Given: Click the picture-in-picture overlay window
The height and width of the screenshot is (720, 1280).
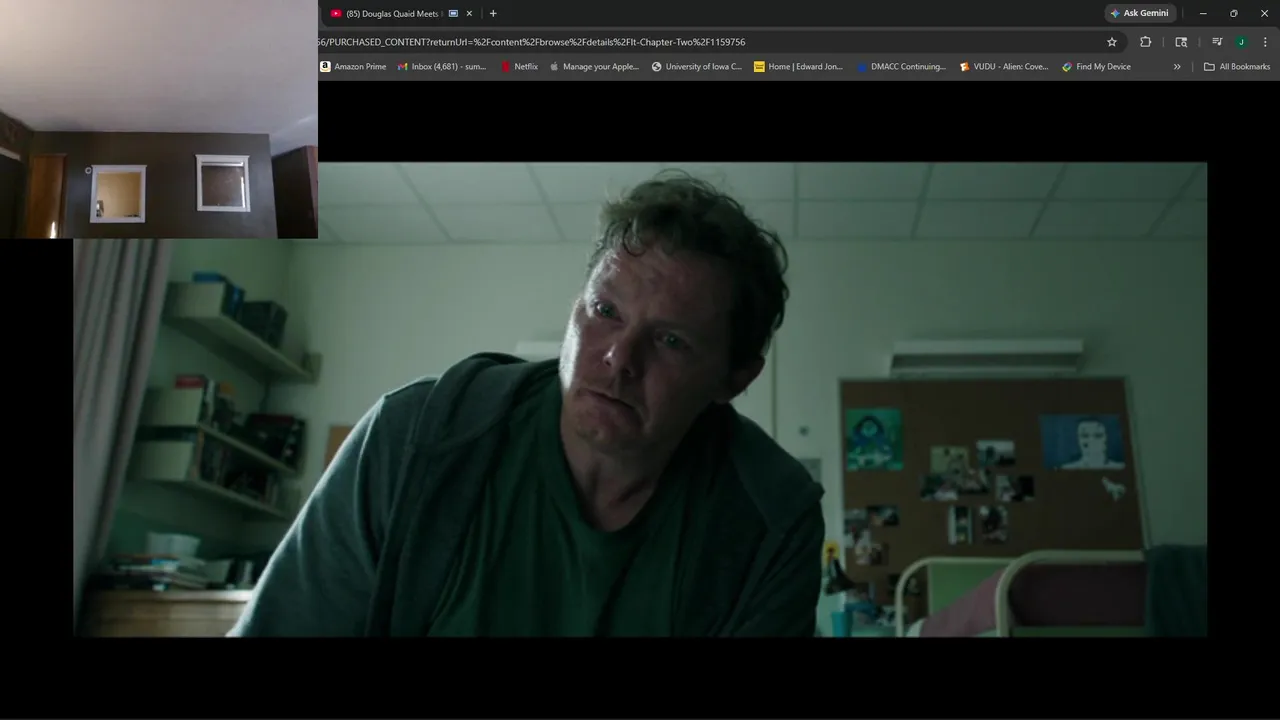Looking at the screenshot, I should tap(159, 119).
